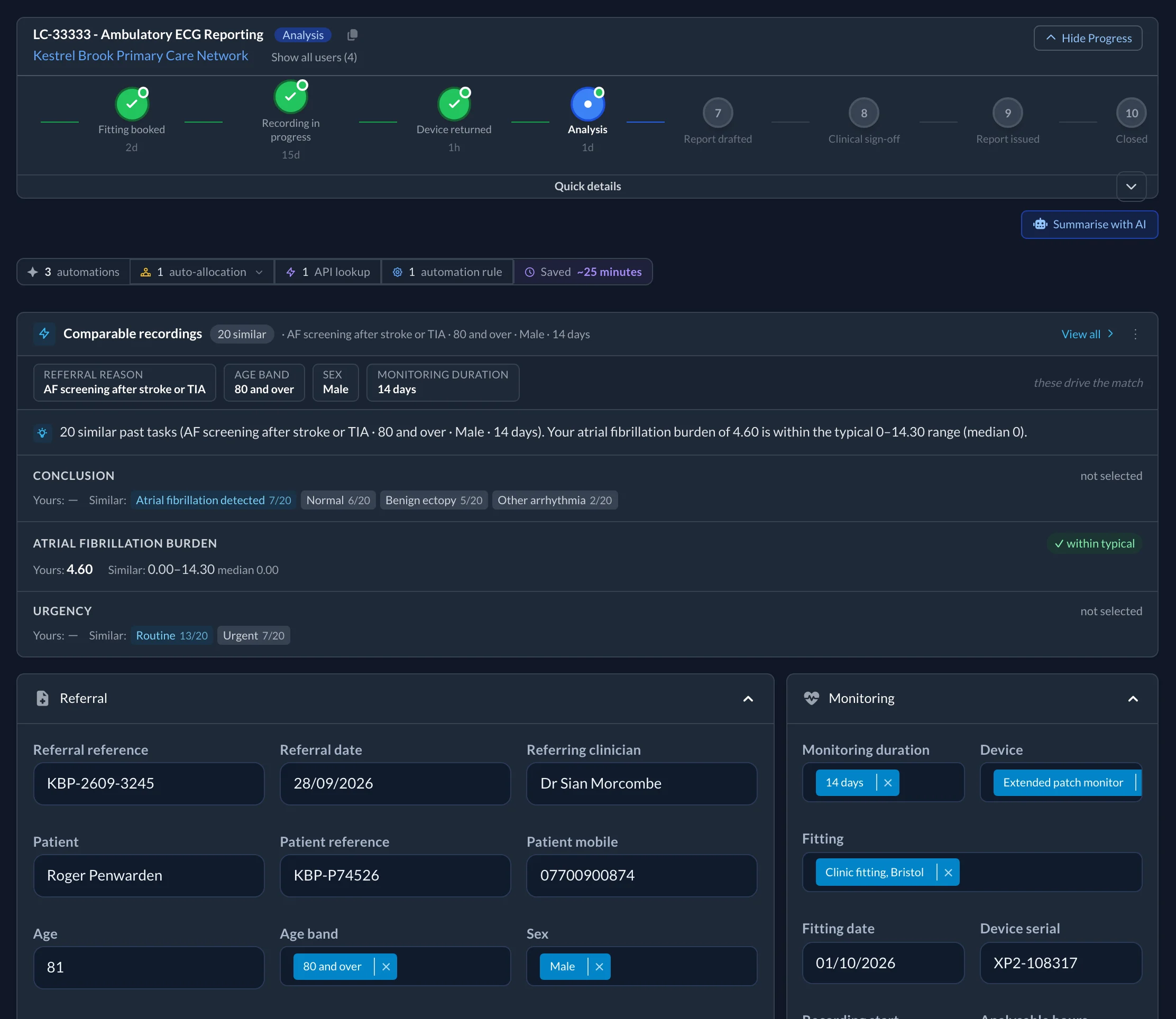This screenshot has height=1019, width=1176.
Task: Remove the 14 days duration tag
Action: [887, 783]
